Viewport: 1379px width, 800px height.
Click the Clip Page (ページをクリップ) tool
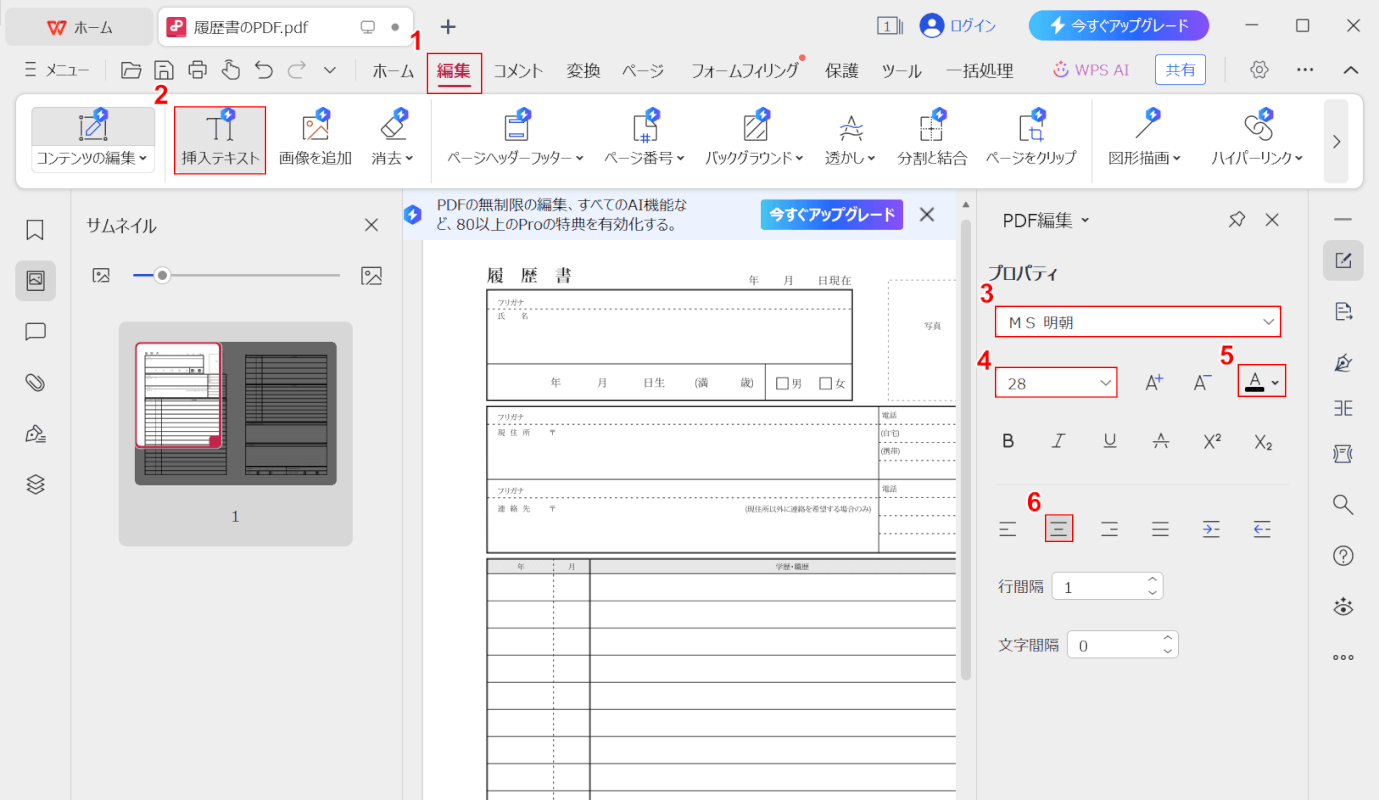coord(1031,140)
